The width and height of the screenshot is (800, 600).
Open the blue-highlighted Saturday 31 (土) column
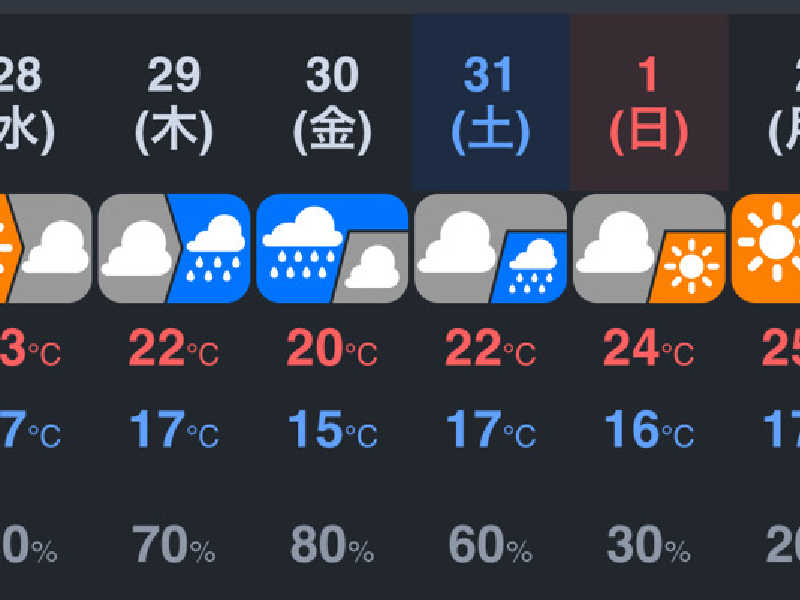tap(491, 102)
